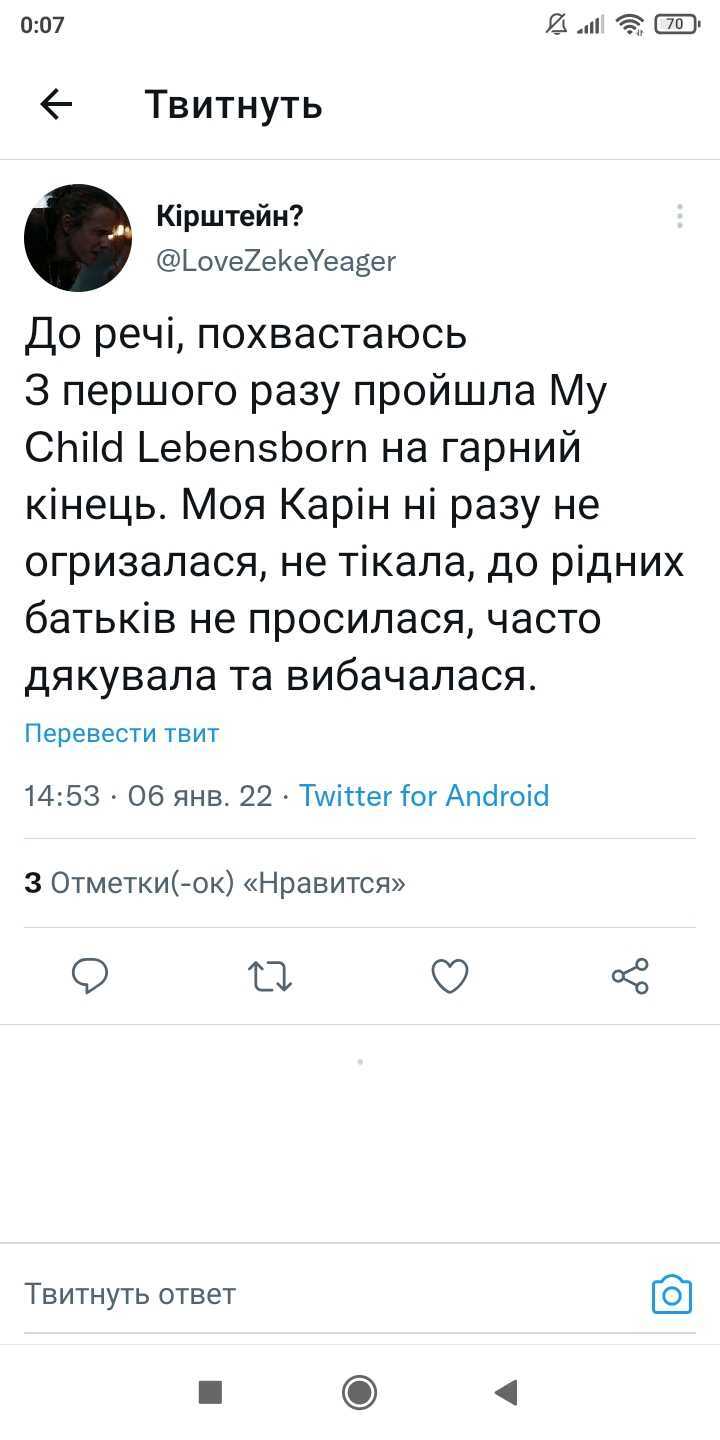Tap the reply speech bubble icon
The width and height of the screenshot is (720, 1440).
pyautogui.click(x=90, y=976)
